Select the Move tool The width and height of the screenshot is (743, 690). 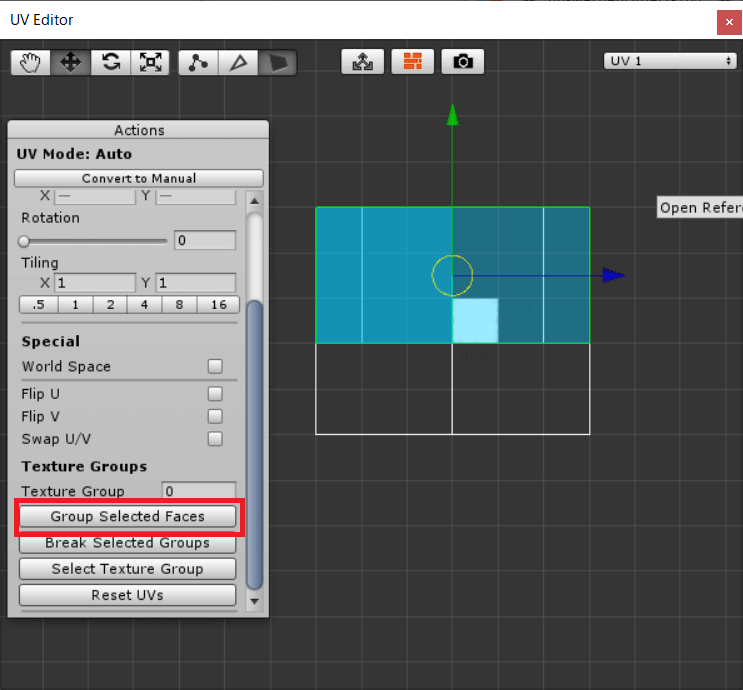point(70,63)
